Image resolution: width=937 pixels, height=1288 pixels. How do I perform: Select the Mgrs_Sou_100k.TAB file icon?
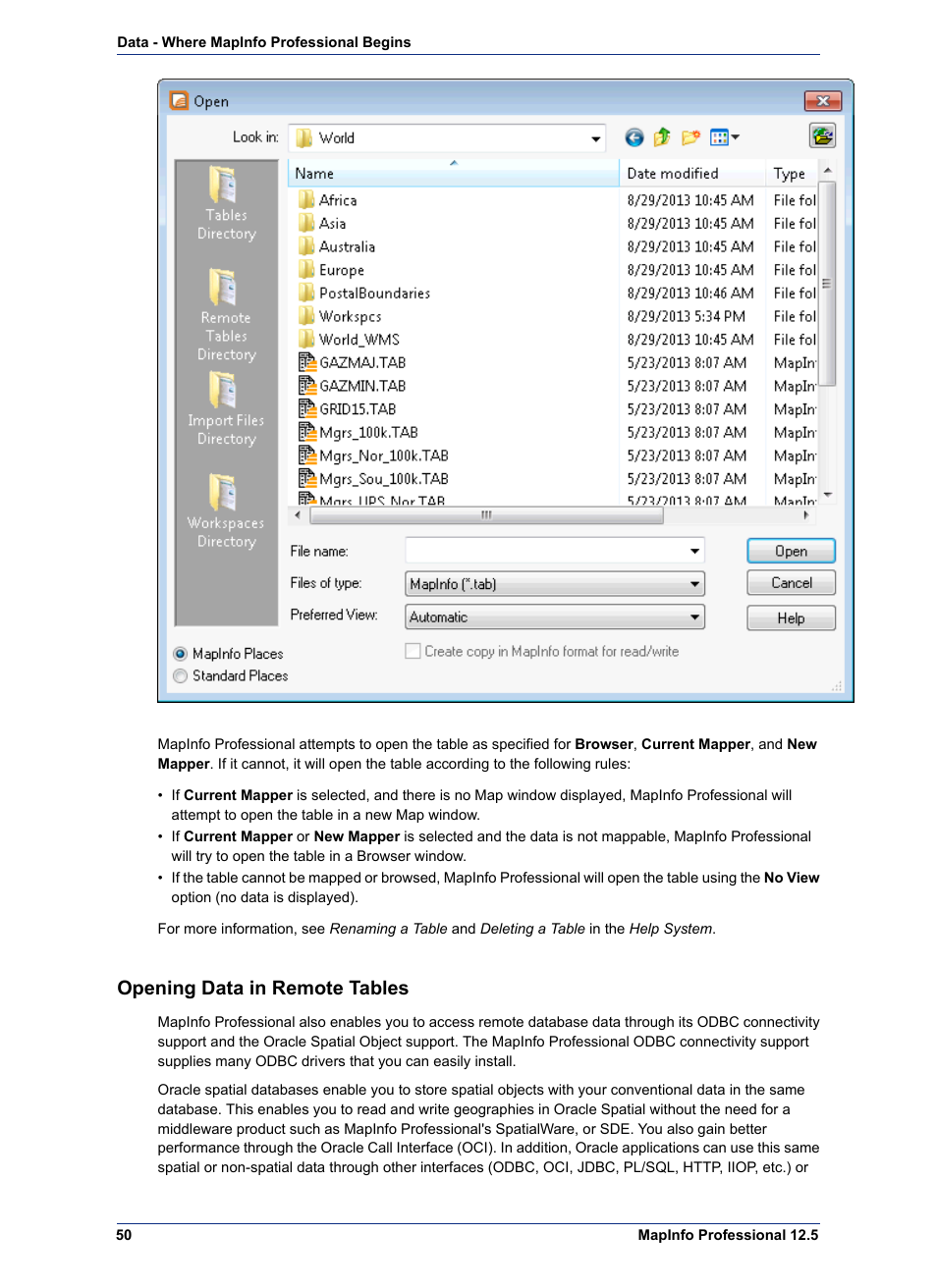point(306,478)
